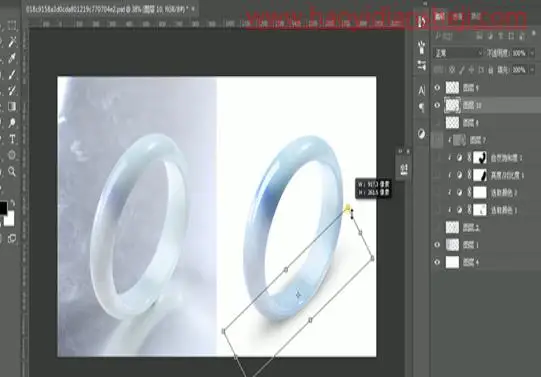This screenshot has width=541, height=377.
Task: Choose the History Brush tool
Action: [x=12, y=90]
